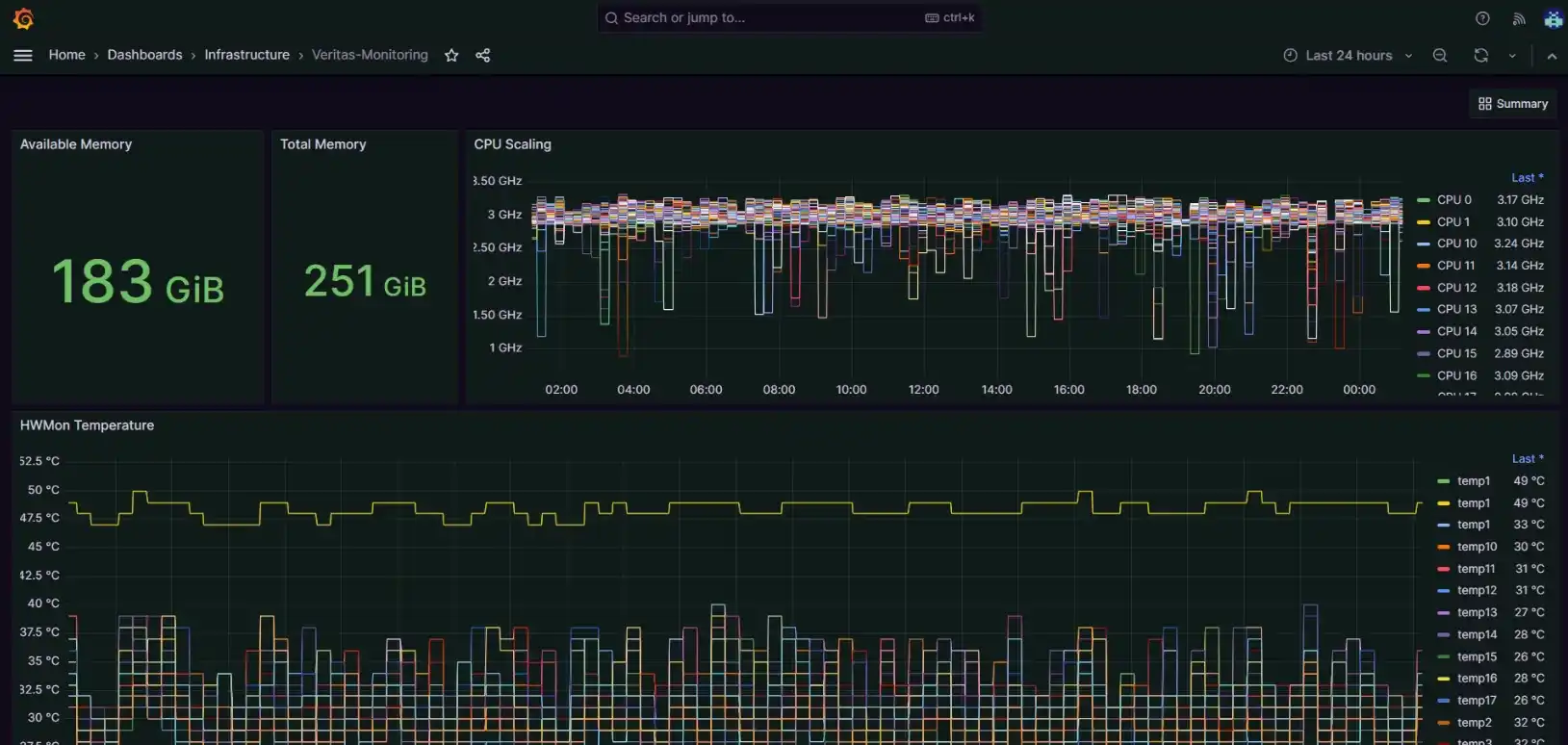Viewport: 1568px width, 745px height.
Task: Toggle temp13 series in legend
Action: [x=1477, y=612]
